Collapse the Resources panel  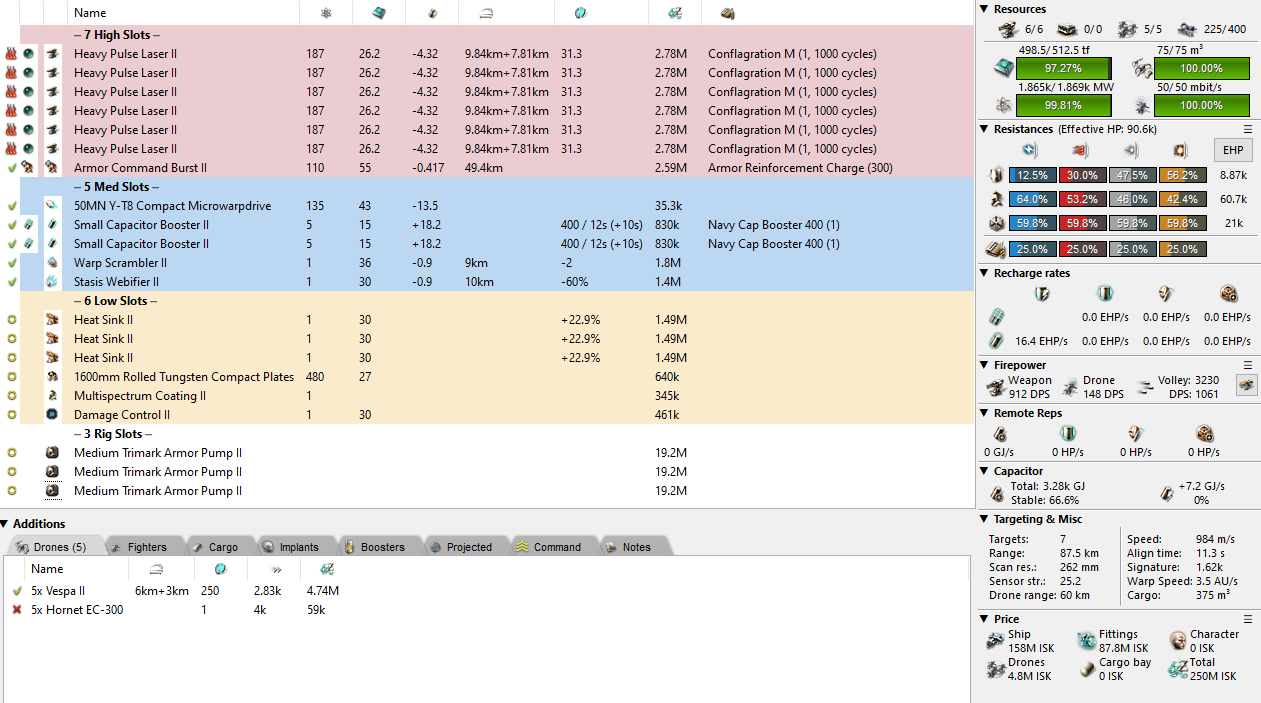985,9
